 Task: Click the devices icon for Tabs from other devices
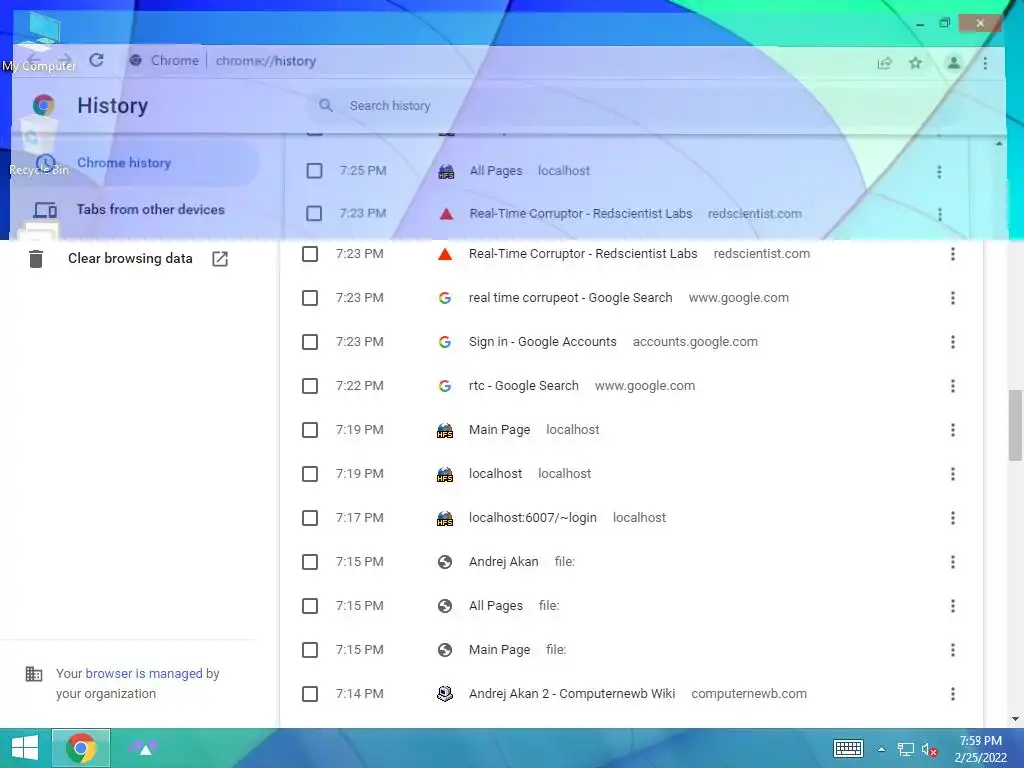45,210
